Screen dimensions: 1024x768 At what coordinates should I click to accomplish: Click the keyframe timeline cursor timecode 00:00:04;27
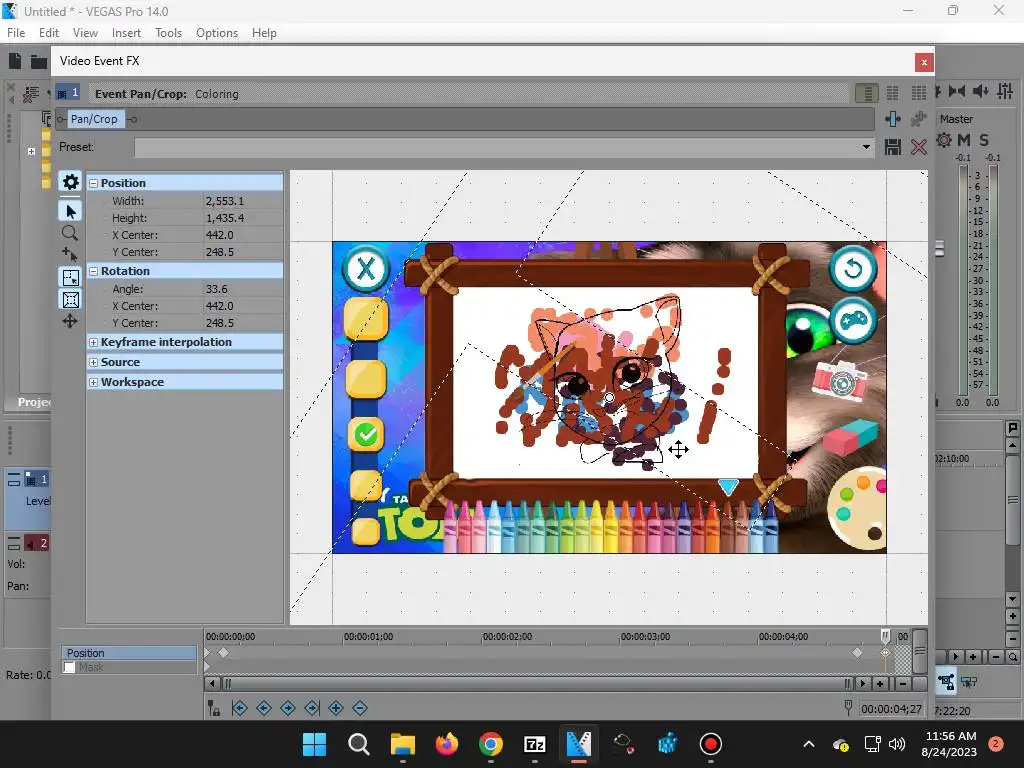pos(891,709)
